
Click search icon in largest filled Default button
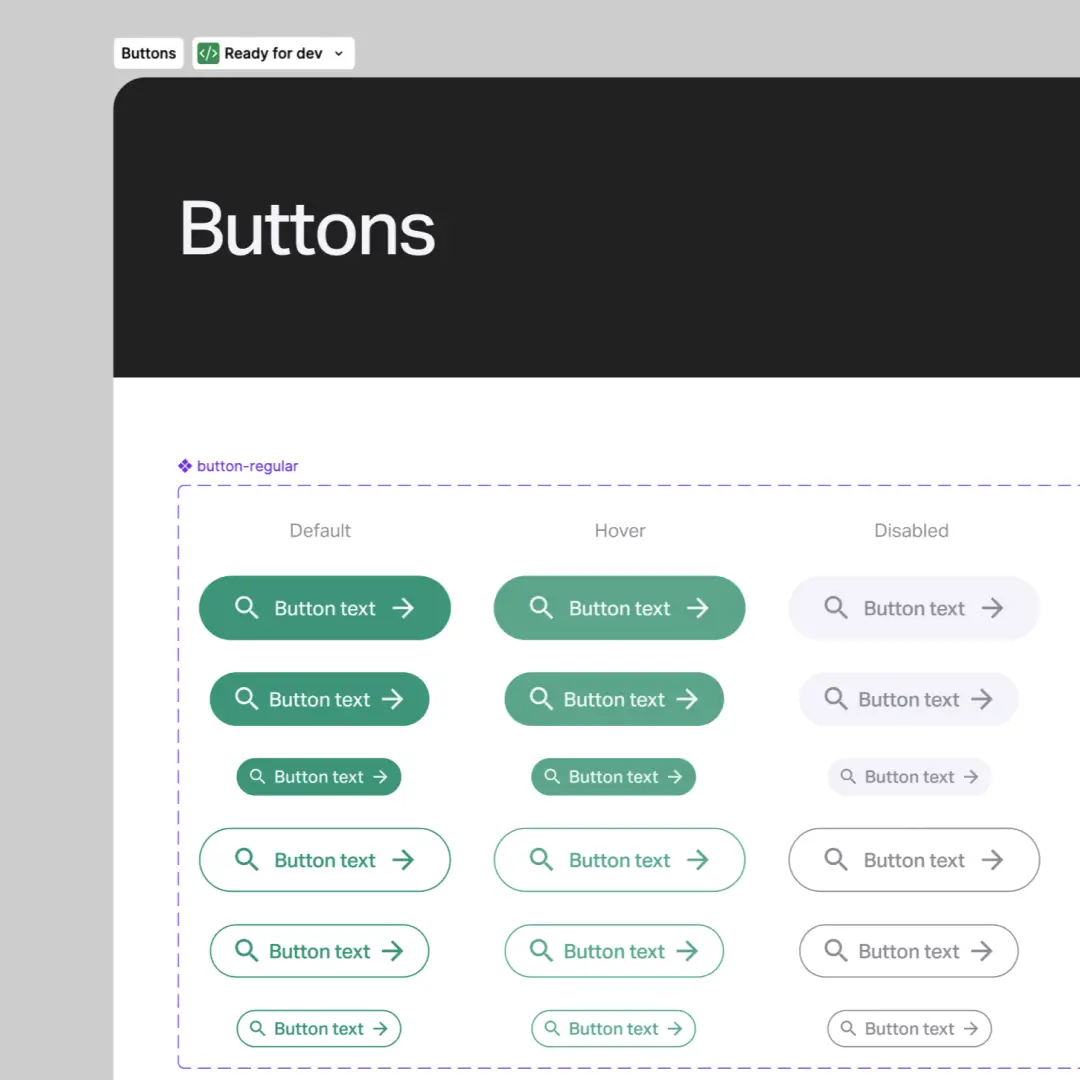[x=246, y=607]
